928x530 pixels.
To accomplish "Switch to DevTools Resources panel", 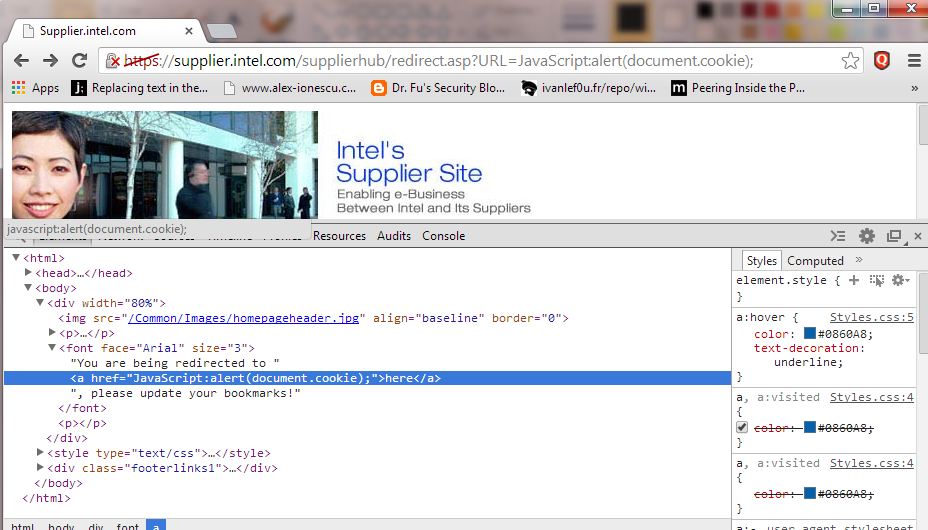I will point(339,236).
